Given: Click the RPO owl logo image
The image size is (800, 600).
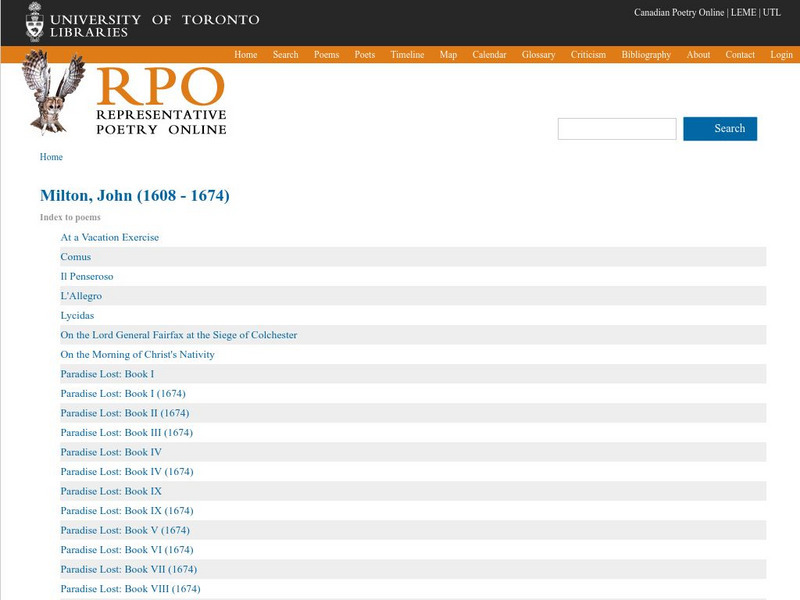Looking at the screenshot, I should click(53, 92).
